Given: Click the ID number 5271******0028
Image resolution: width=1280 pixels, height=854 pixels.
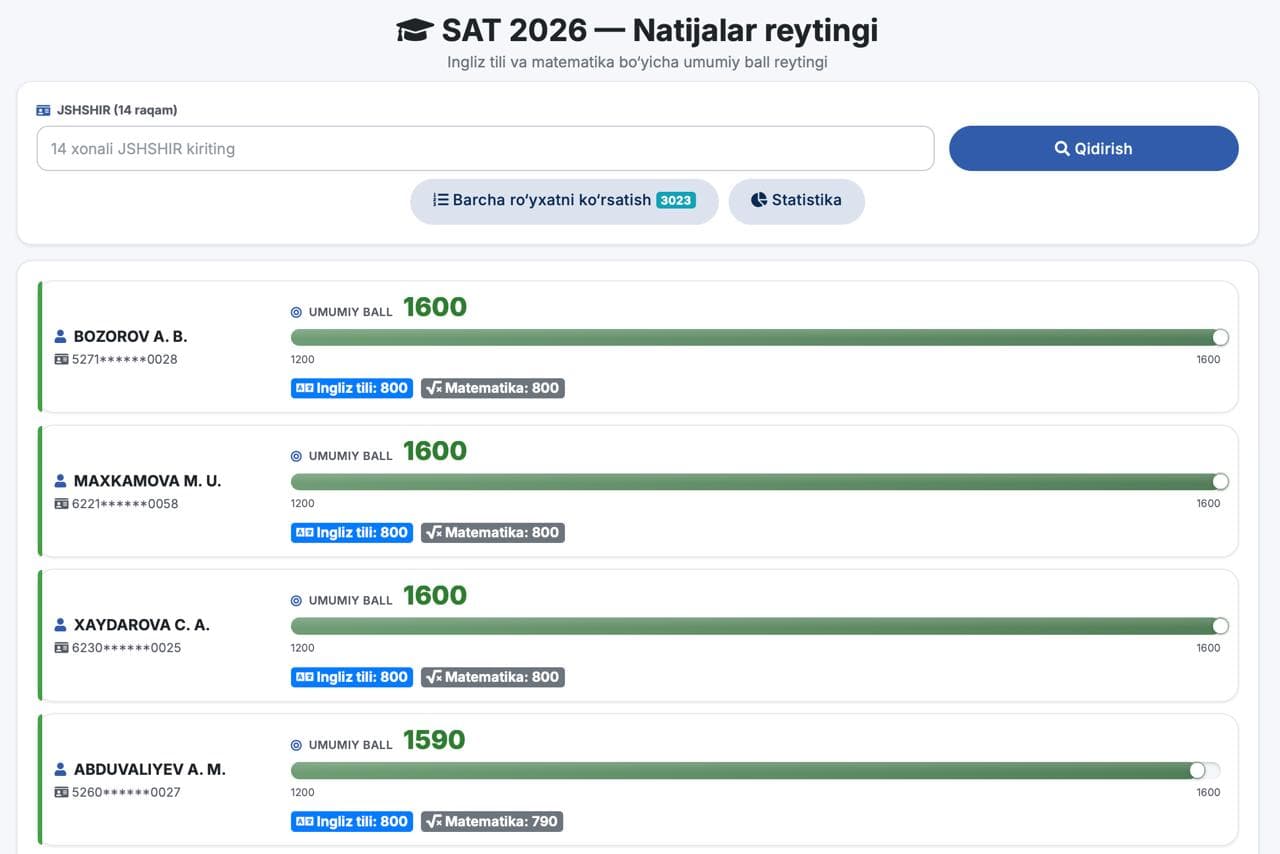Looking at the screenshot, I should 125,359.
